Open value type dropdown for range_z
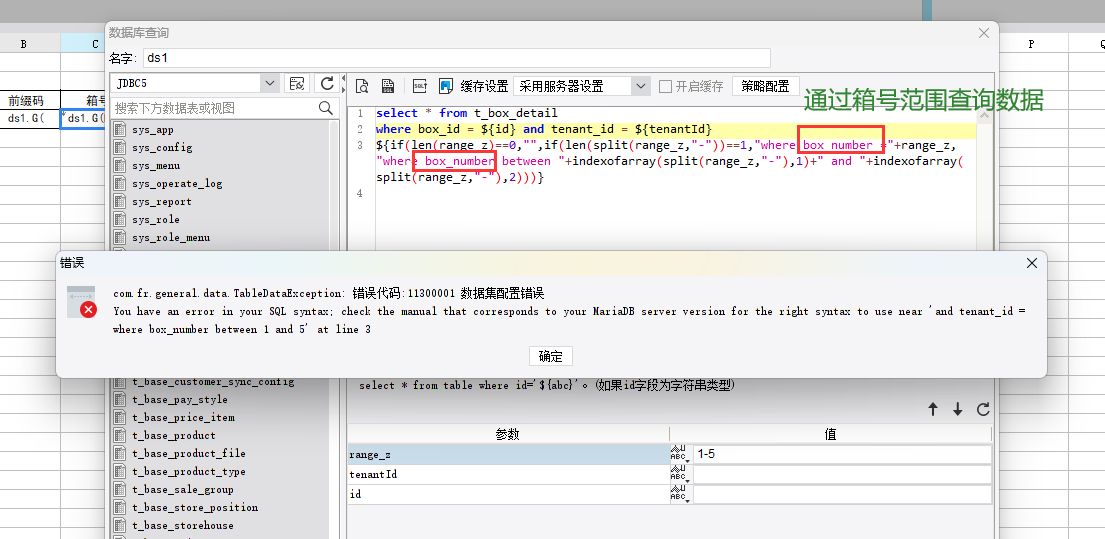The height and width of the screenshot is (539, 1105). [x=680, y=454]
